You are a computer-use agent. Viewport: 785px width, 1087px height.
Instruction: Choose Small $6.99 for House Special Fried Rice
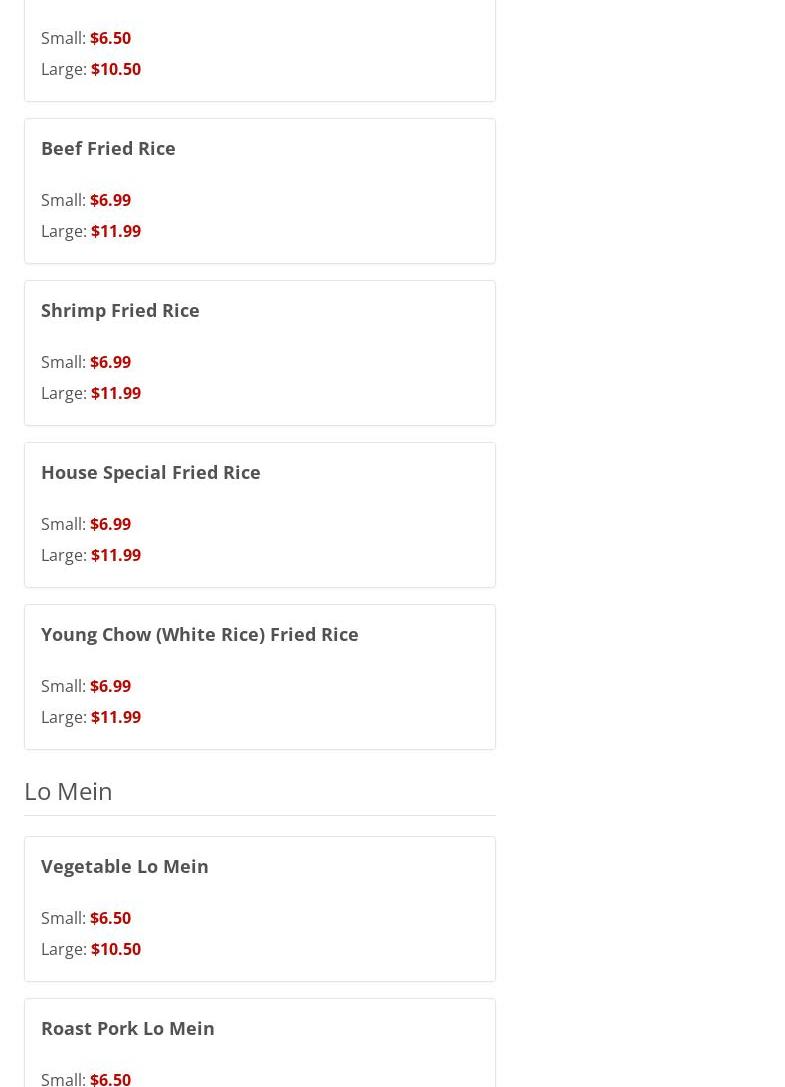point(110,524)
